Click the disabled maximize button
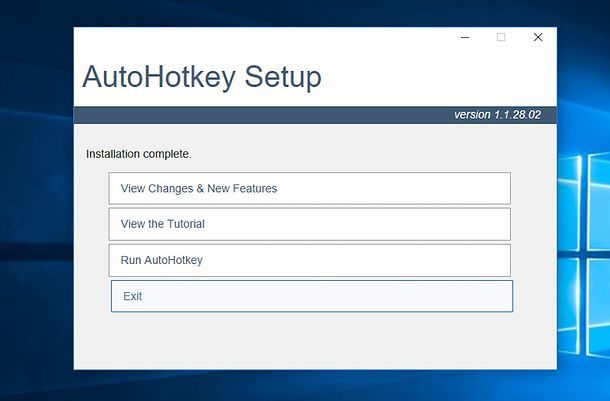This screenshot has width=610, height=401. pyautogui.click(x=501, y=37)
